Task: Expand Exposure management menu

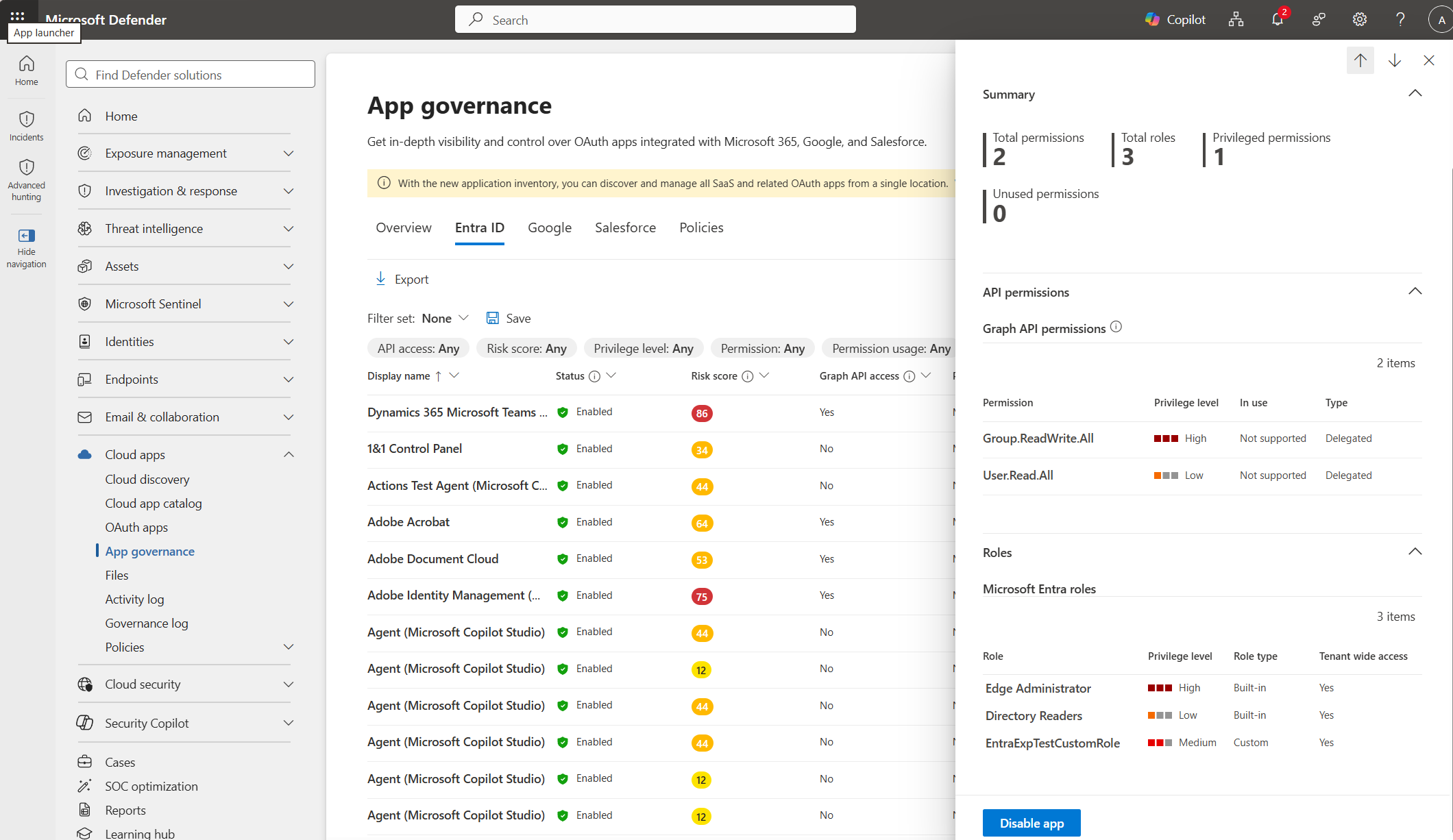Action: pyautogui.click(x=289, y=153)
